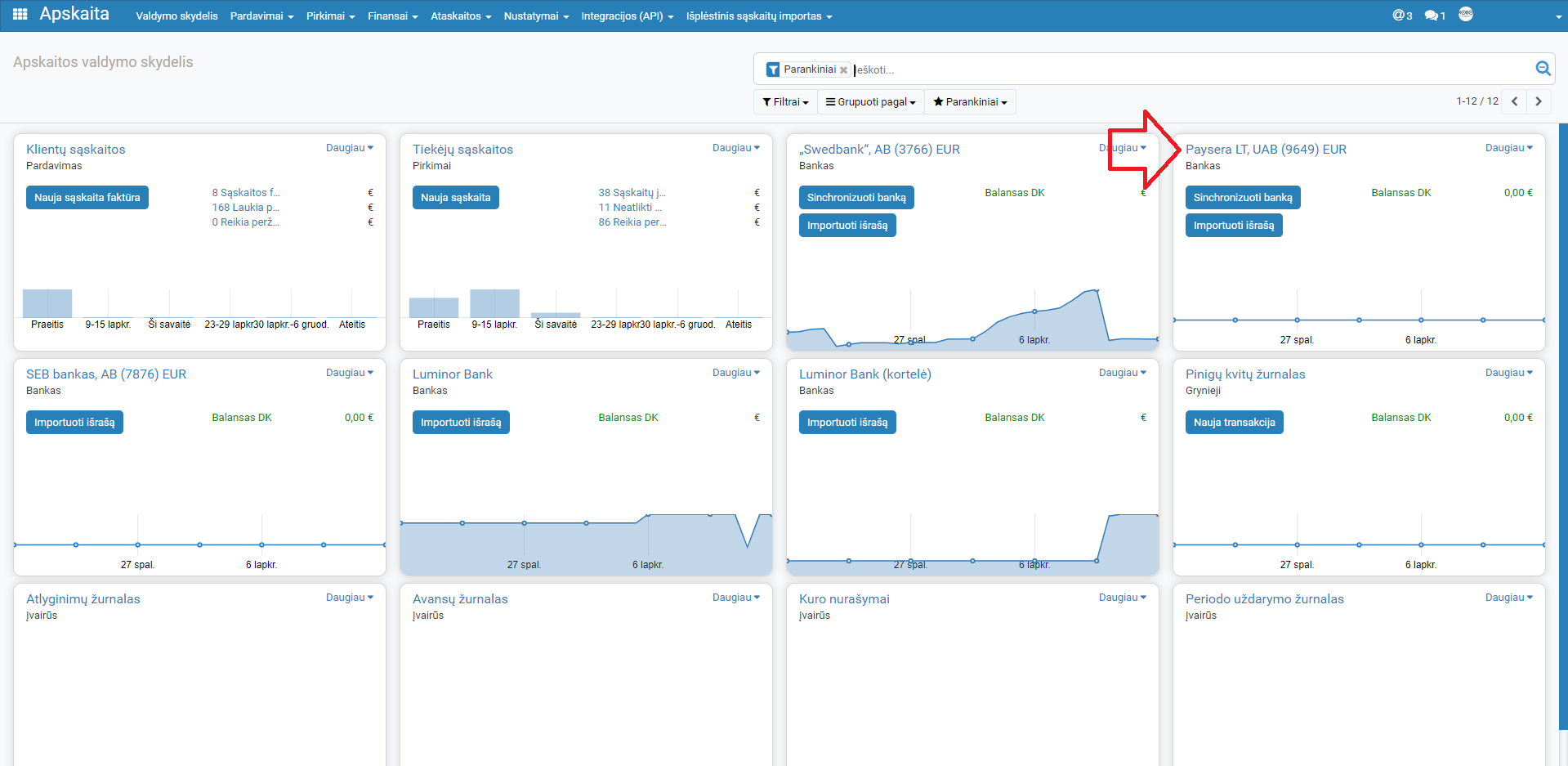
Task: Click the 168 Laukia p... link
Action: coord(246,208)
